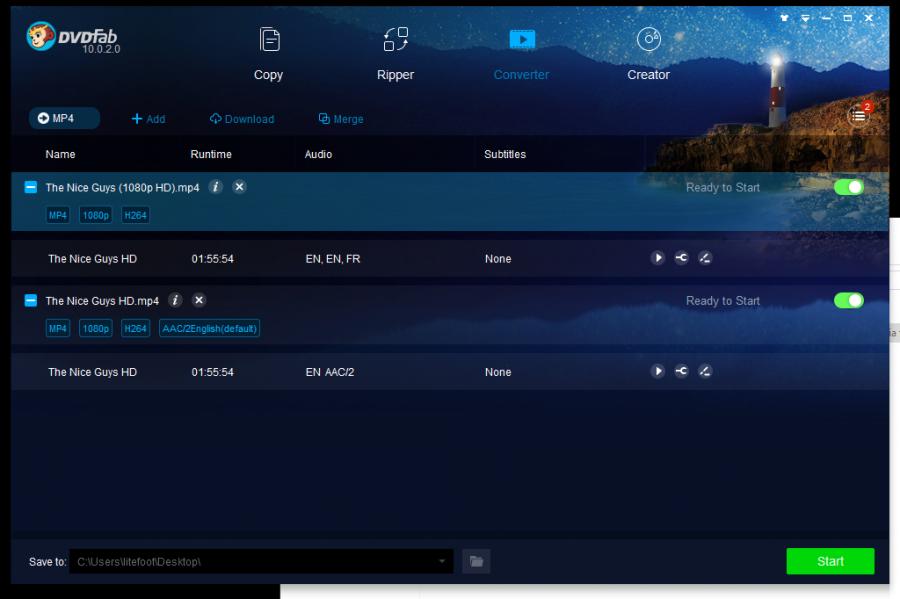Click the MP4 profile switcher button

coord(64,118)
